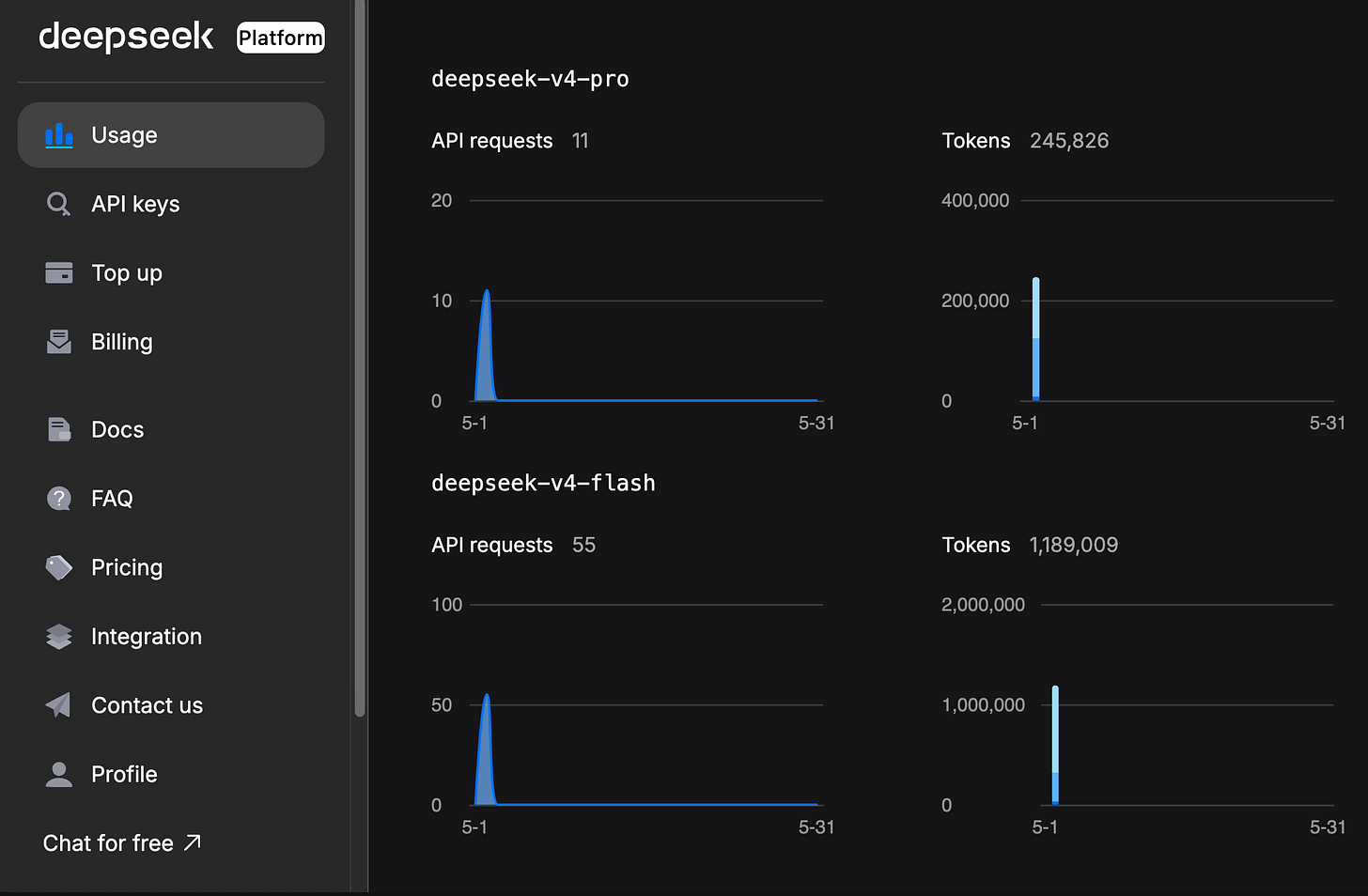
Task: Click the external arrow beside Chat for free
Action: 193,842
